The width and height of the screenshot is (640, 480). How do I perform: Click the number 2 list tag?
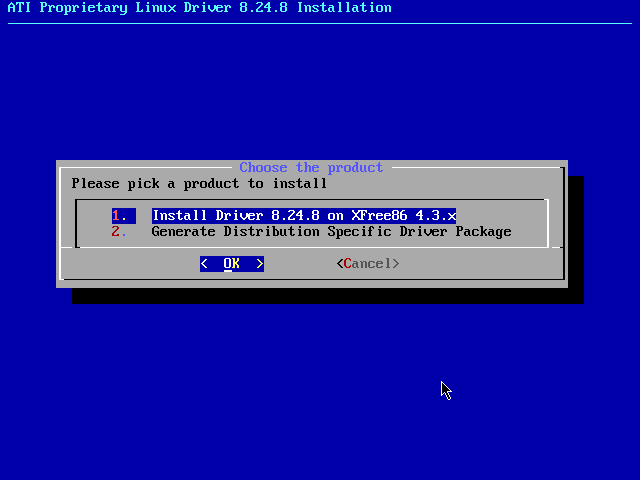point(120,232)
